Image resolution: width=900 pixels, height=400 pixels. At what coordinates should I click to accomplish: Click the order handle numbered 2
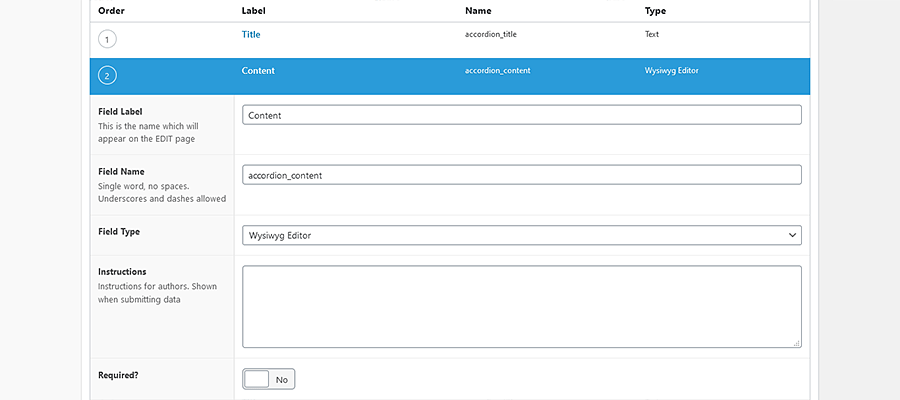[x=107, y=76]
